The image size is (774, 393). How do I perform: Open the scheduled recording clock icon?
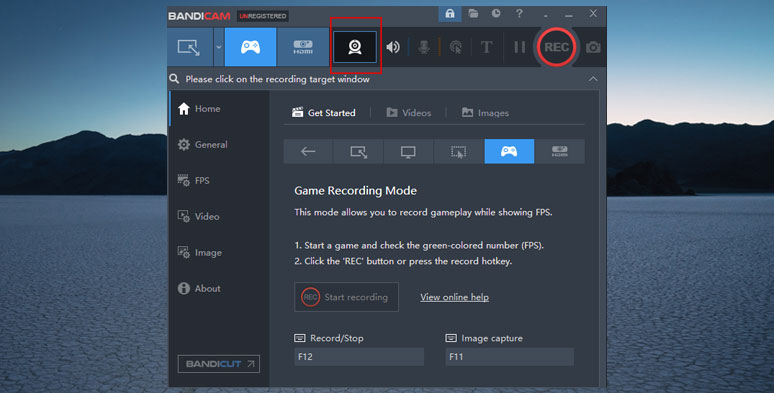[x=496, y=13]
